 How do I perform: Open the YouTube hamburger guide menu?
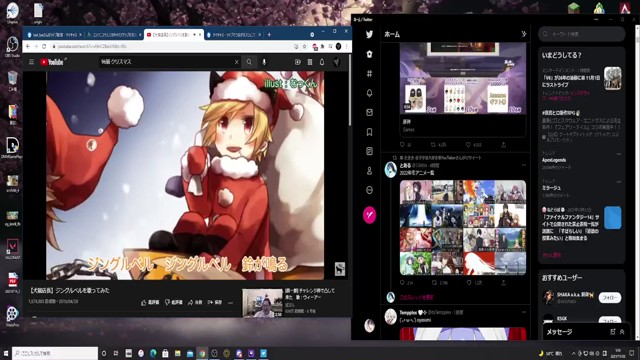pyautogui.click(x=31, y=62)
